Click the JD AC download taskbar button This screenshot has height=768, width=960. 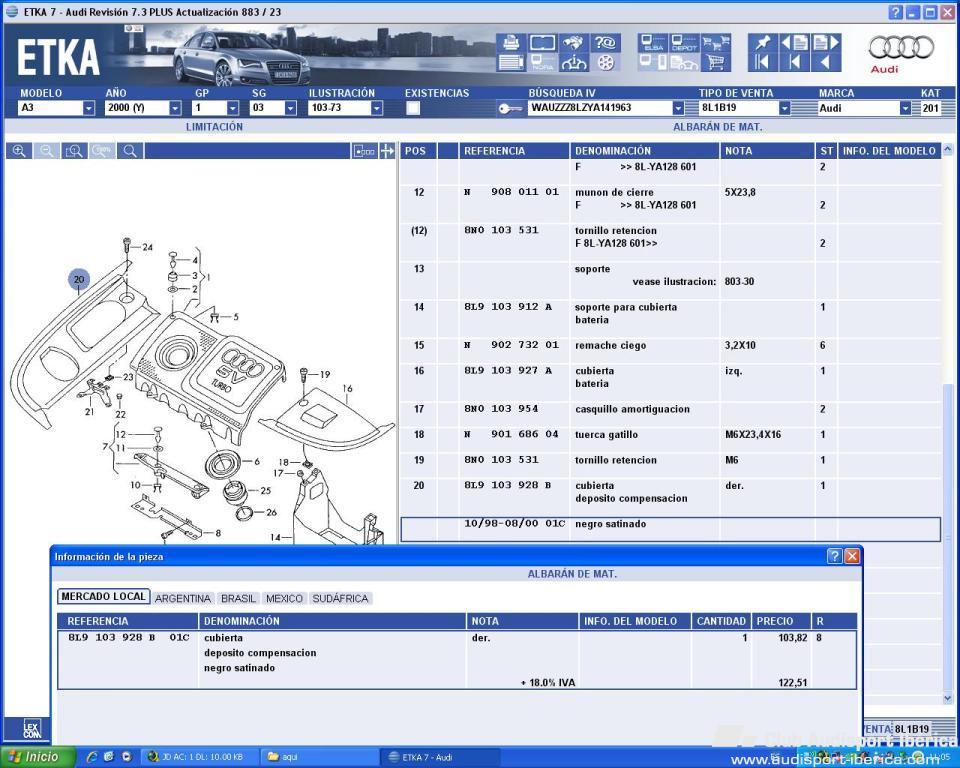pyautogui.click(x=201, y=758)
